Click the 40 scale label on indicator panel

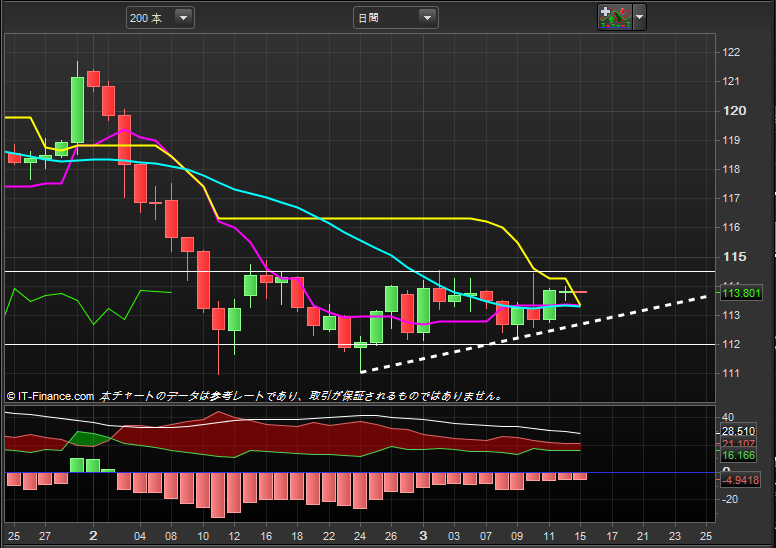[728, 417]
